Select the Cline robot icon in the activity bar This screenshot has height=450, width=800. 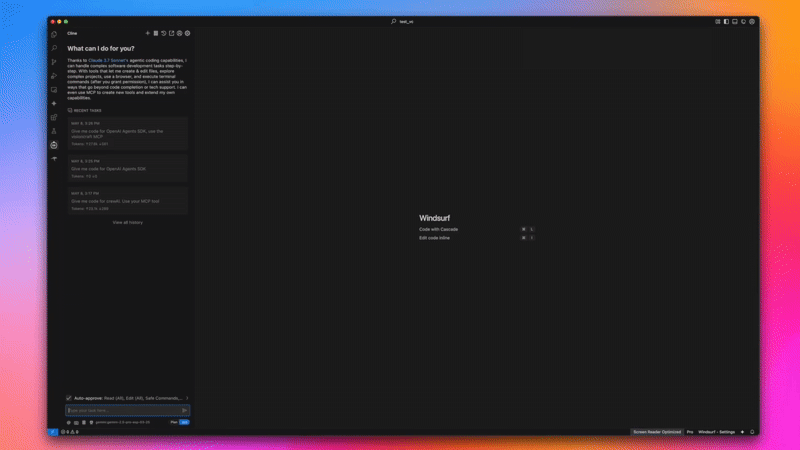54,145
